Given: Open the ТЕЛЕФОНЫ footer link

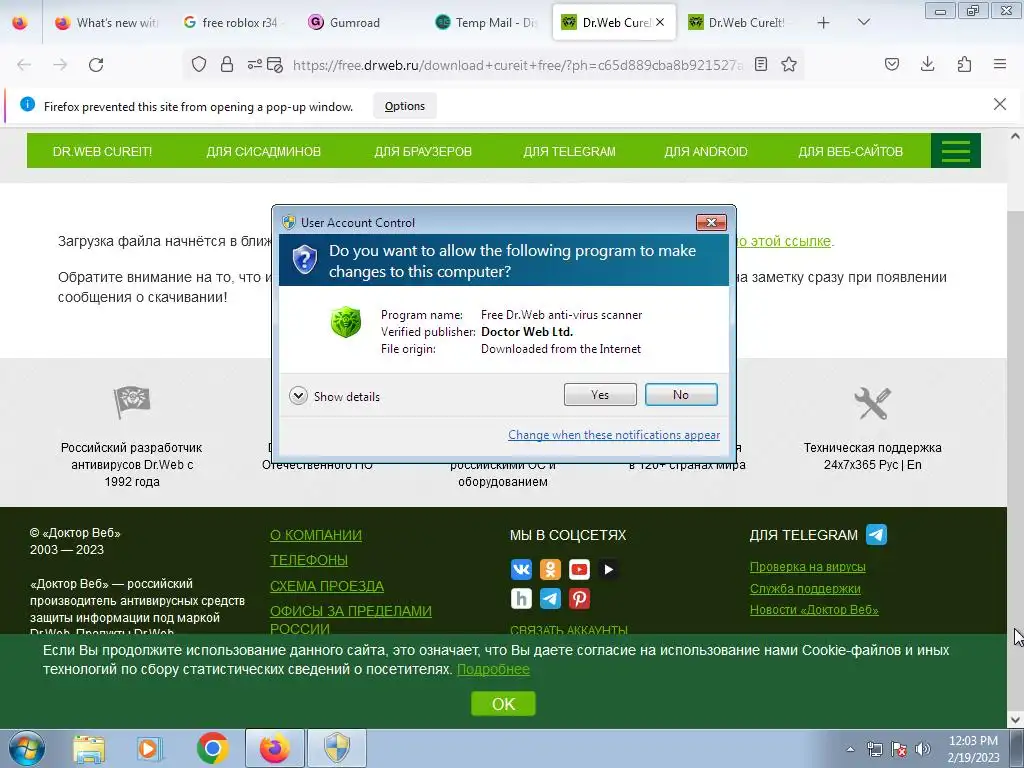Looking at the screenshot, I should click(x=309, y=560).
